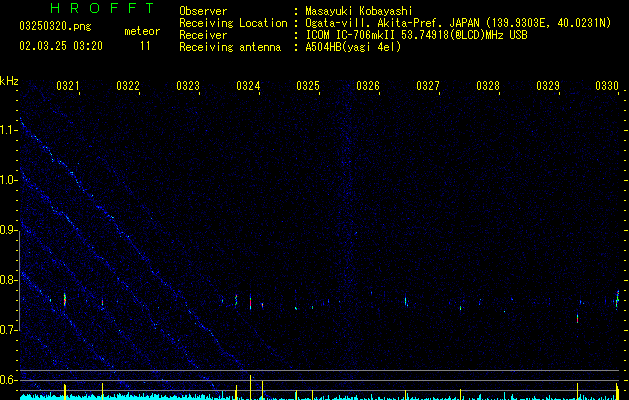Viewport: 629px width, 400px height.
Task: Click the 0328 time marker
Action: [488, 86]
